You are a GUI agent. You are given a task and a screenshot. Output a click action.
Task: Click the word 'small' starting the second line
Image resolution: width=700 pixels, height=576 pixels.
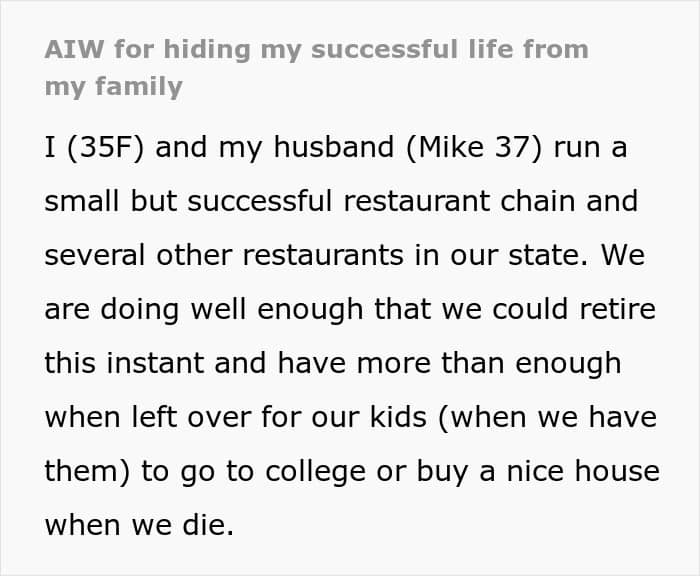82,201
